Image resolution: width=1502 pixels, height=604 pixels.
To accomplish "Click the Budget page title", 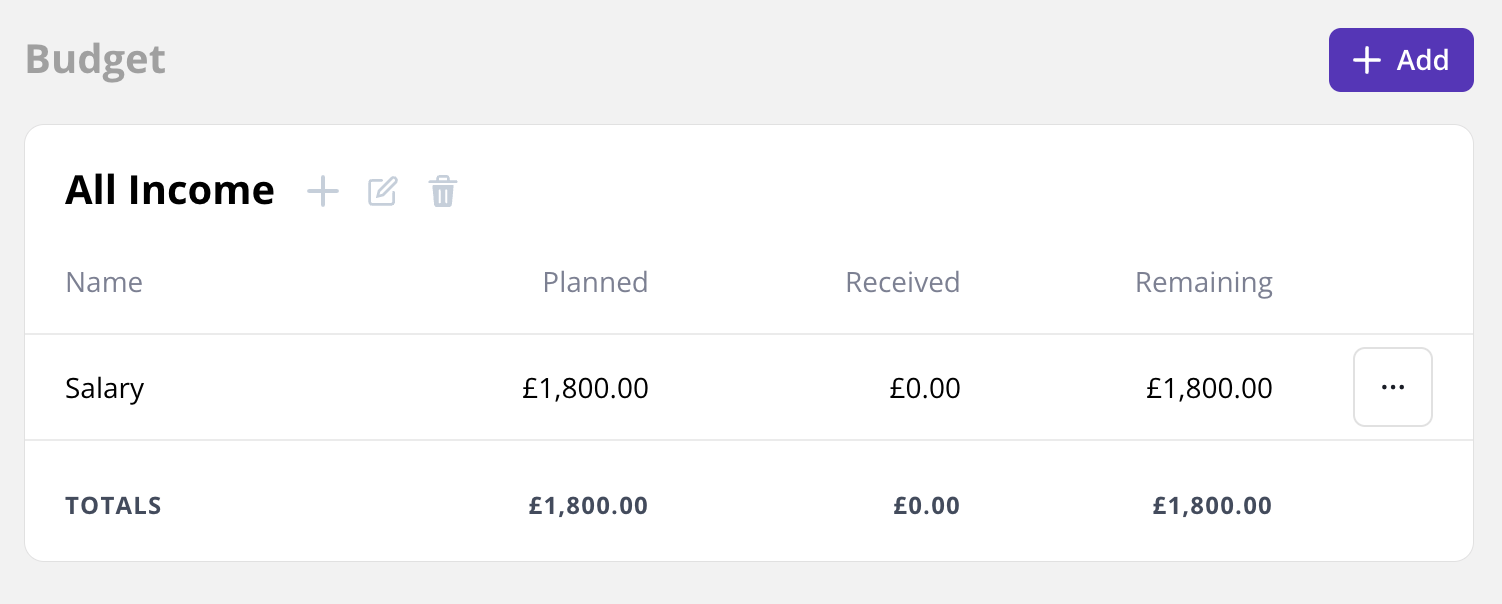I will [96, 59].
